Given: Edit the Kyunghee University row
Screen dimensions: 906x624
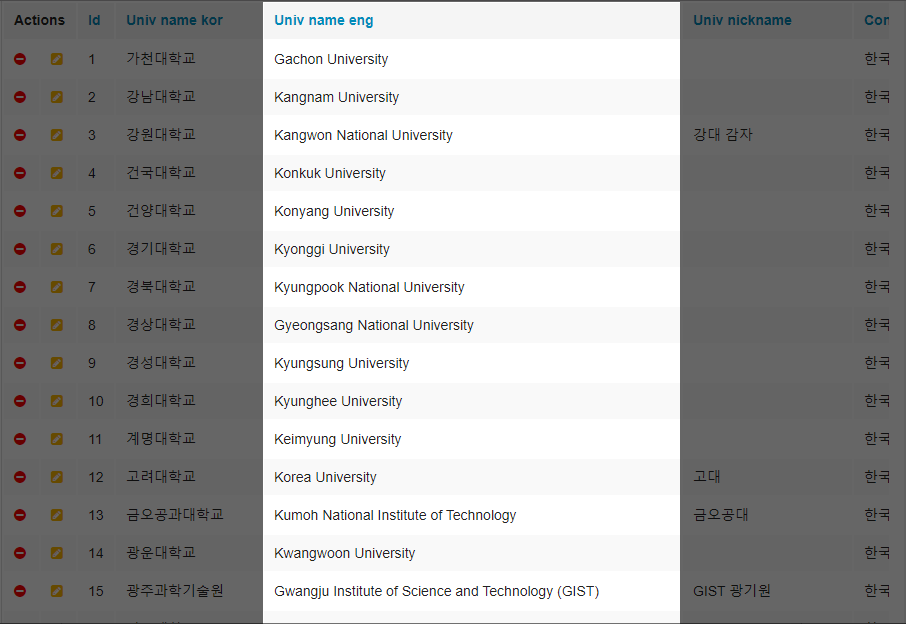Looking at the screenshot, I should pos(57,401).
